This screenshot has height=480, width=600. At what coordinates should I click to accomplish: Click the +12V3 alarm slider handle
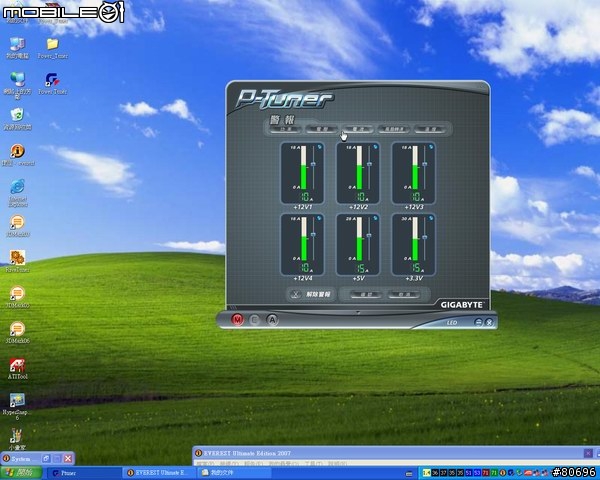click(x=424, y=164)
